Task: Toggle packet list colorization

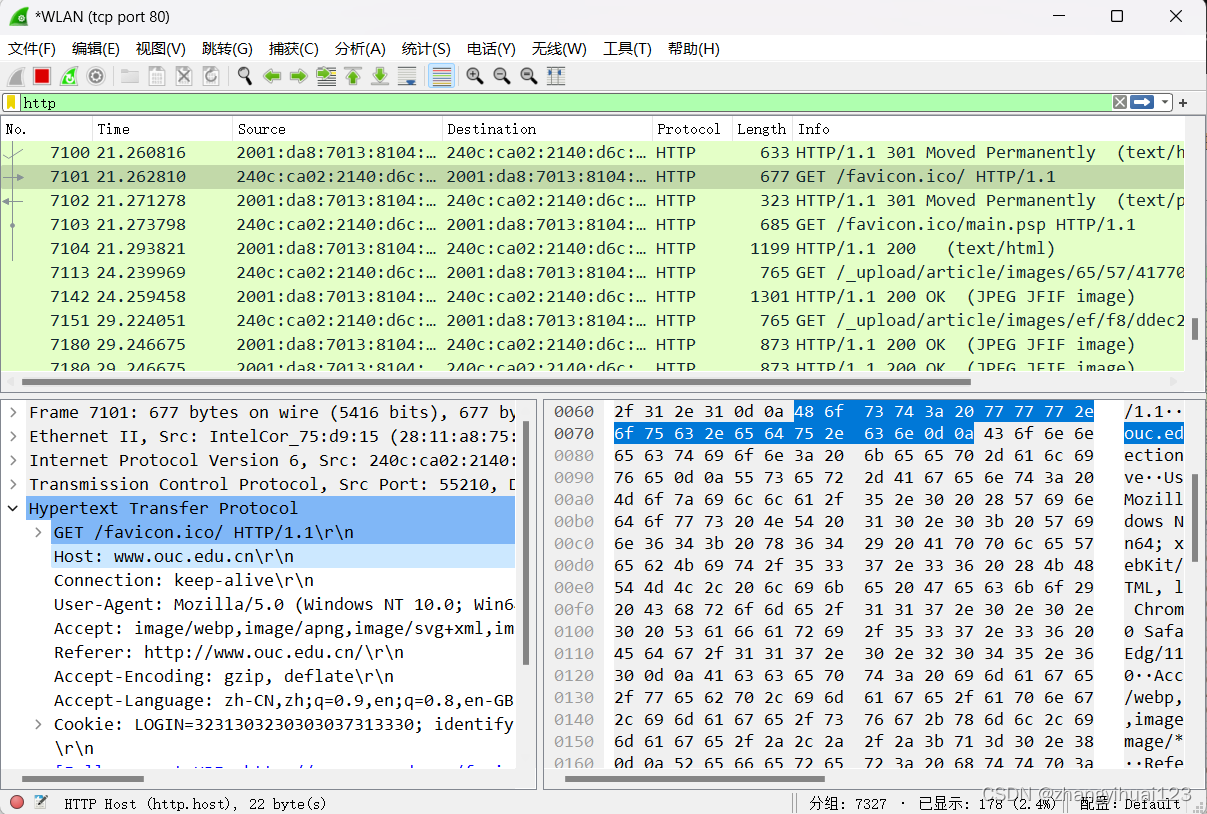Action: [441, 76]
